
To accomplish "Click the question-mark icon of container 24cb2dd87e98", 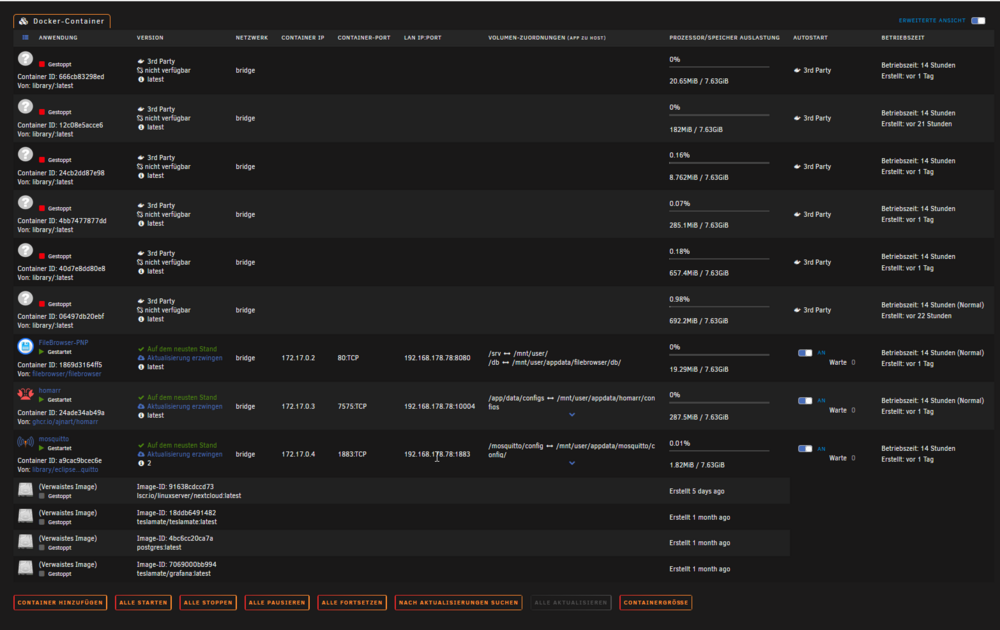I will (25, 154).
